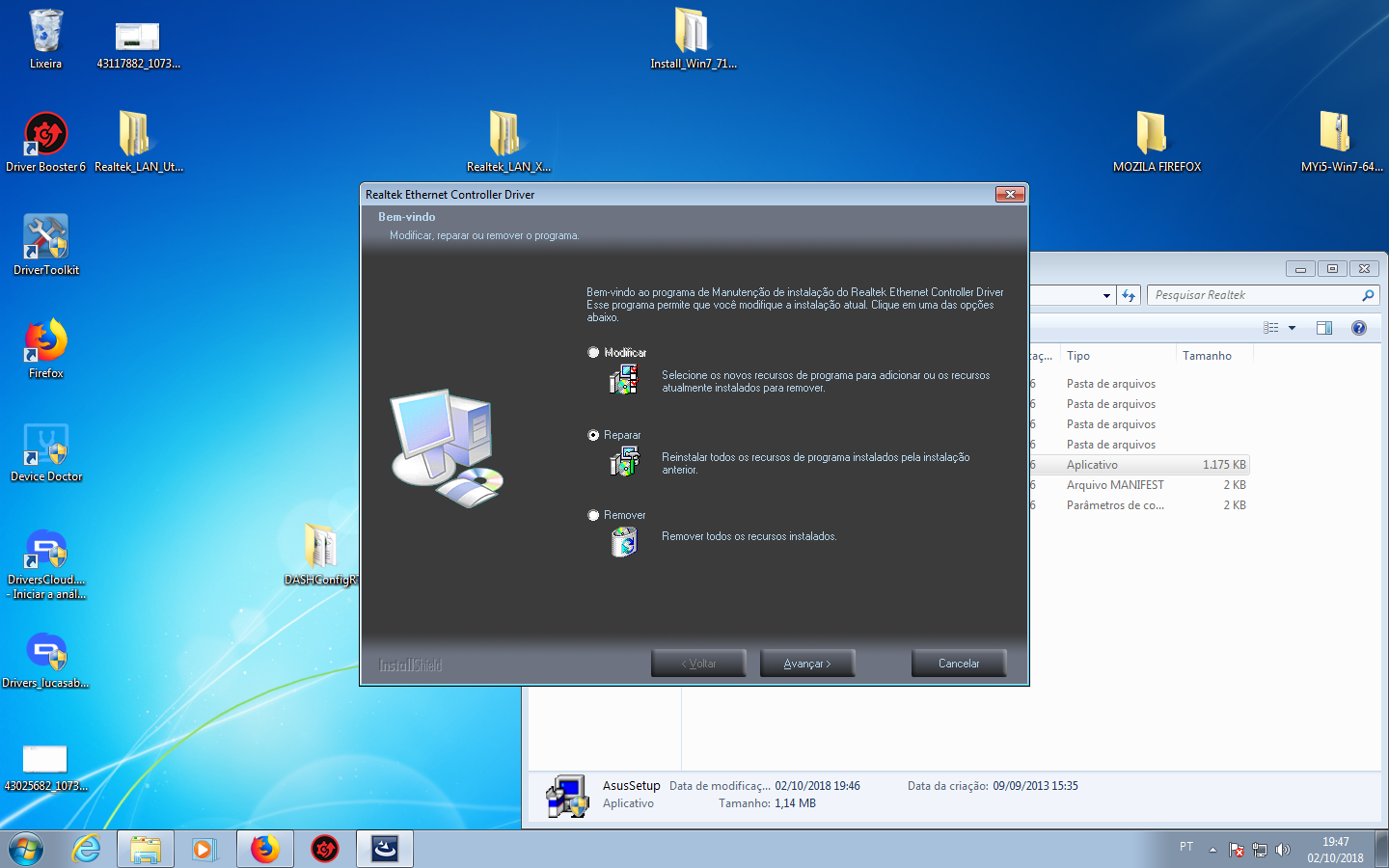Open the Windows Start menu
Image resolution: width=1389 pixels, height=868 pixels.
click(26, 850)
